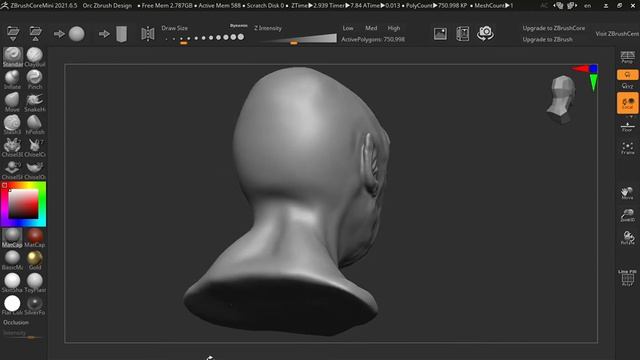The width and height of the screenshot is (640, 360).
Task: Click the ActivePolygons count readout
Action: [x=373, y=39]
